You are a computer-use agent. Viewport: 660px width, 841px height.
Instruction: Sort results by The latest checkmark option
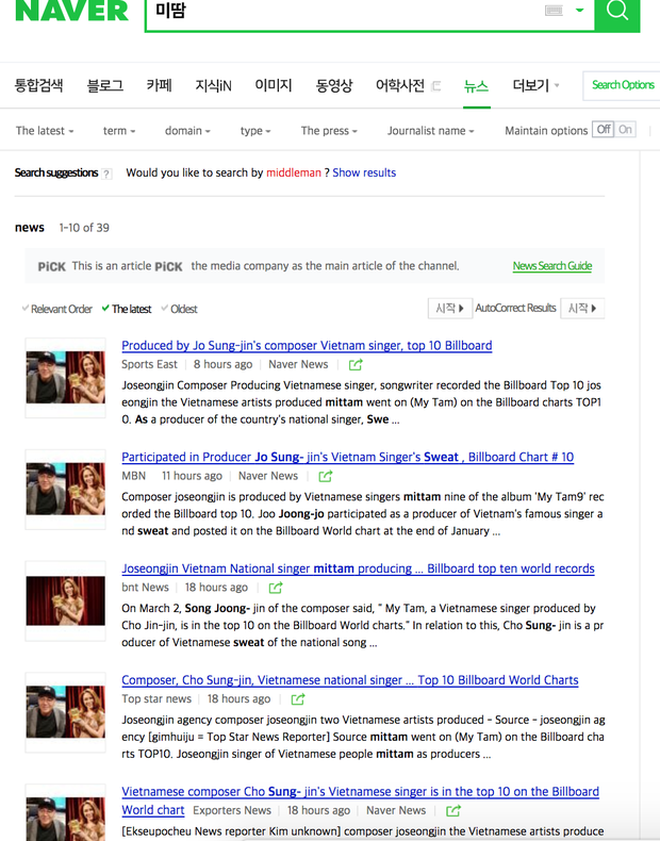127,309
